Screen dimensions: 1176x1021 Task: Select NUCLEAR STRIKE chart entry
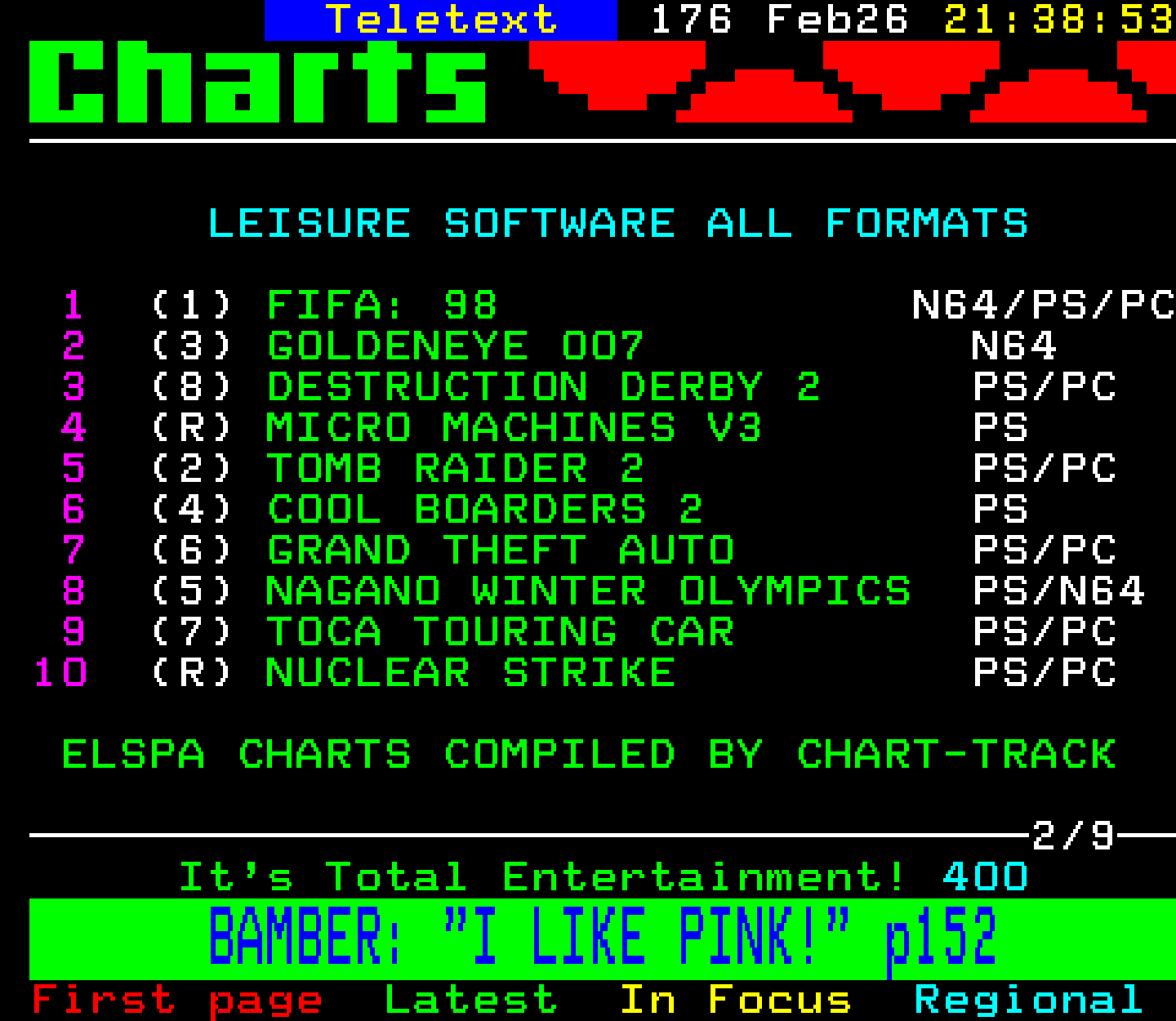tap(471, 672)
